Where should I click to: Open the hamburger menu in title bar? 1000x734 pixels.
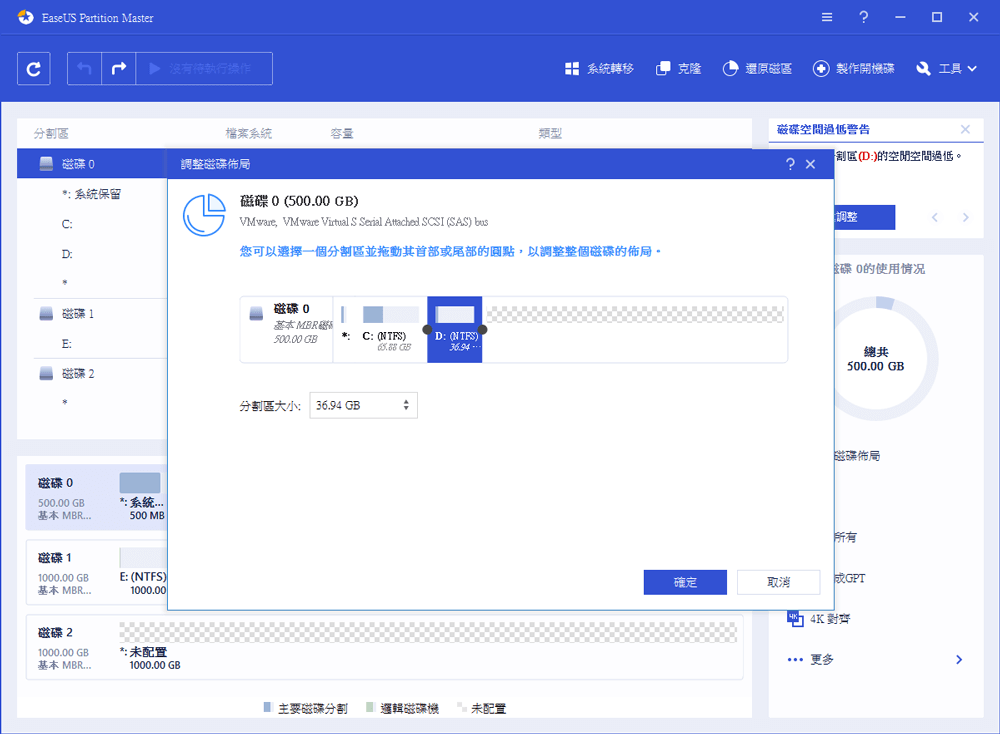tap(827, 17)
